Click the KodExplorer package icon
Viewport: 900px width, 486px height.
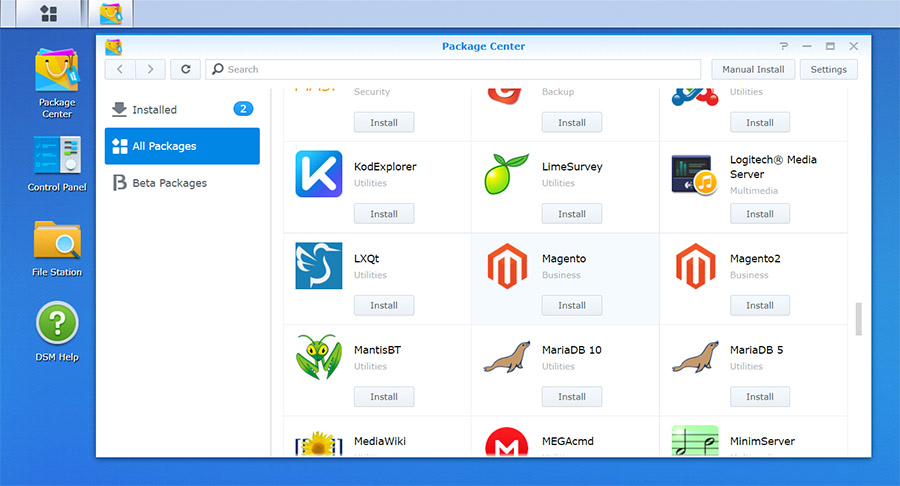pos(319,174)
